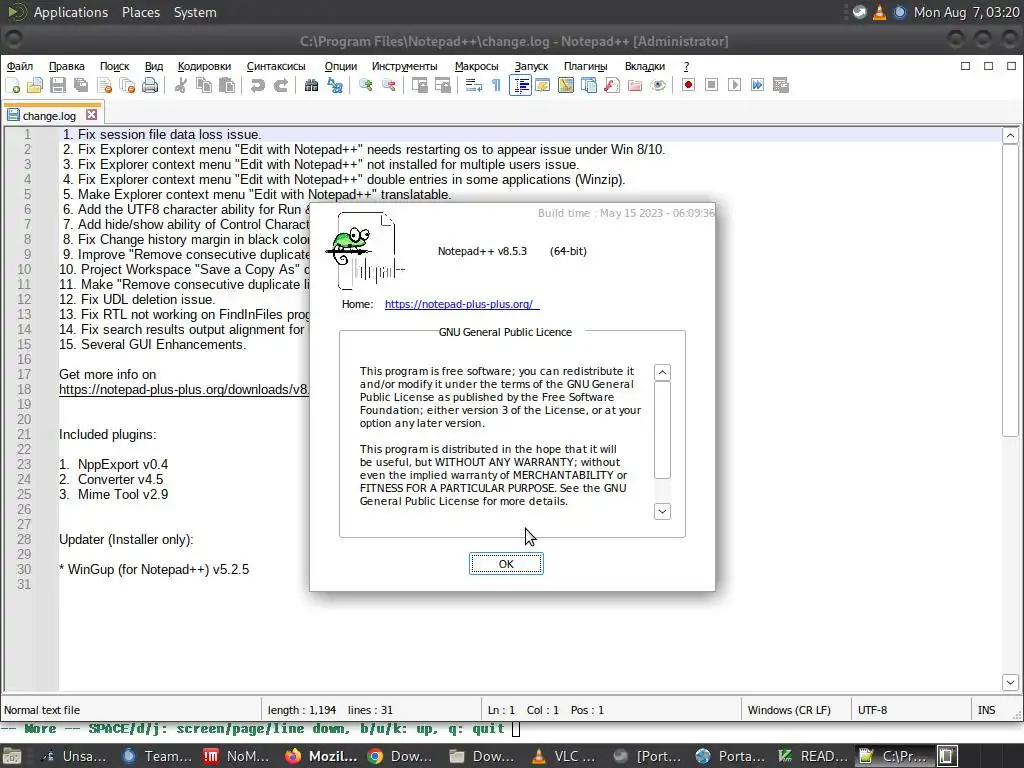This screenshot has height=768, width=1024.
Task: Click the Save toolbar icon
Action: pos(57,85)
